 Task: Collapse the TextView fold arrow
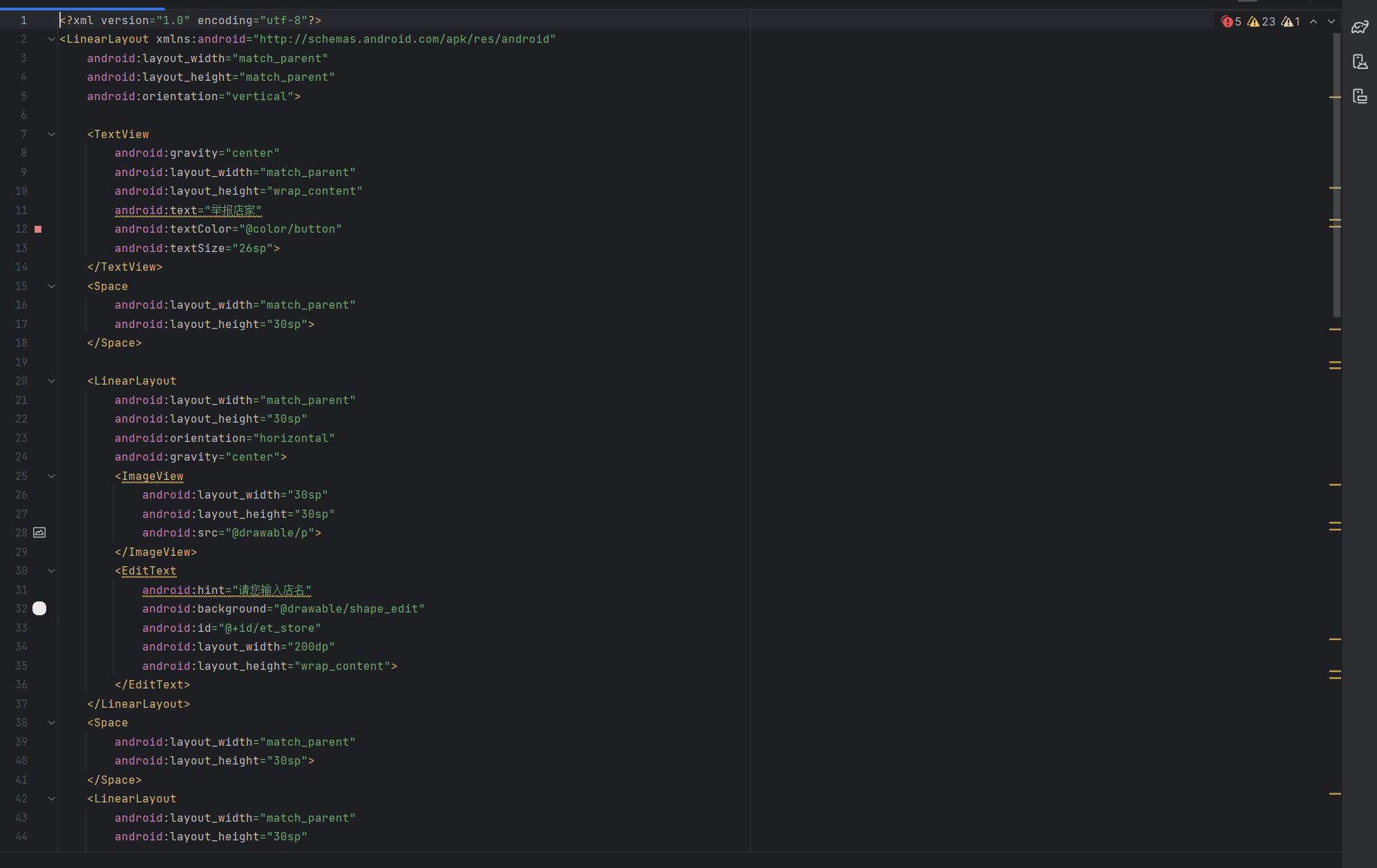51,135
